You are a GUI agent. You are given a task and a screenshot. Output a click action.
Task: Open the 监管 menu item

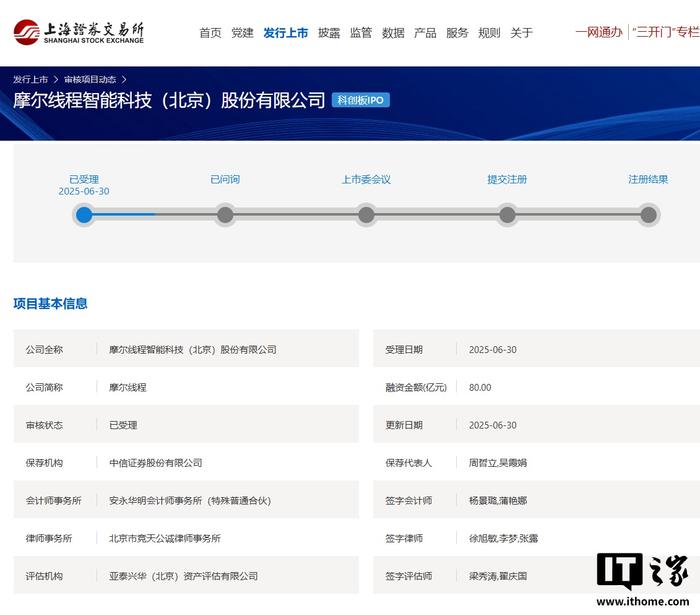coord(361,33)
